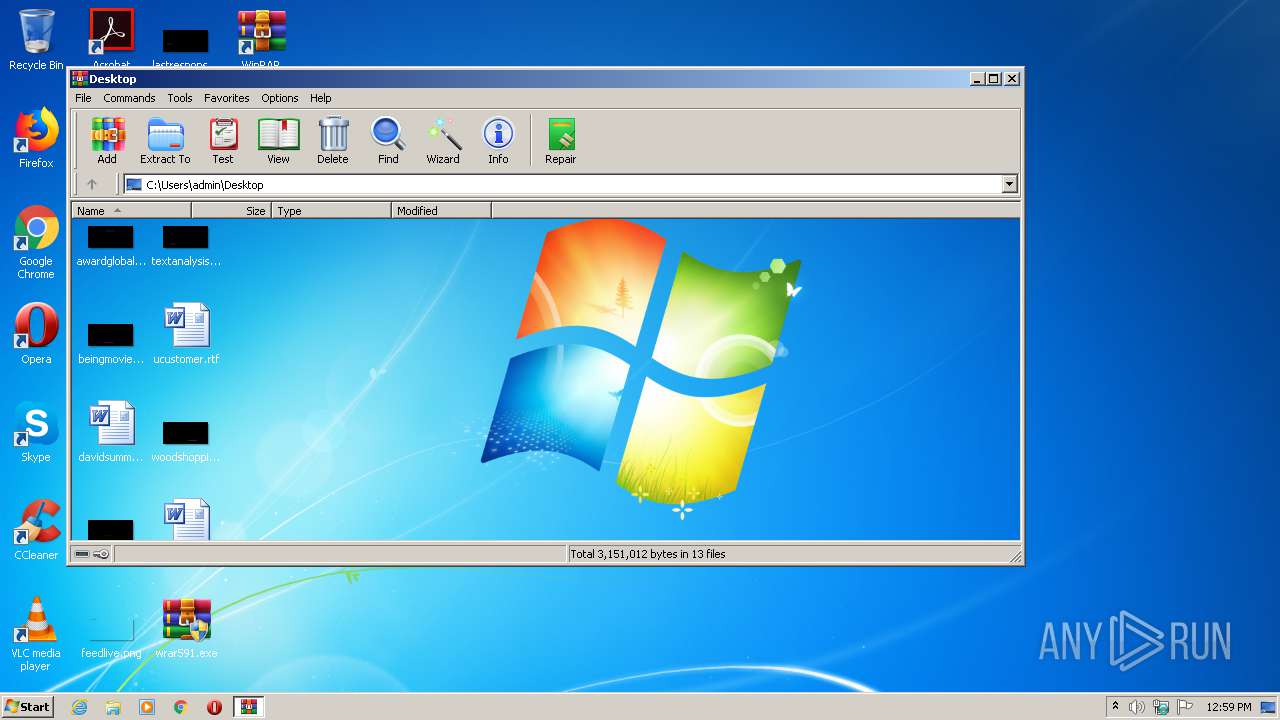The height and width of the screenshot is (720, 1280).
Task: Open the Wizard tool
Action: 443,140
